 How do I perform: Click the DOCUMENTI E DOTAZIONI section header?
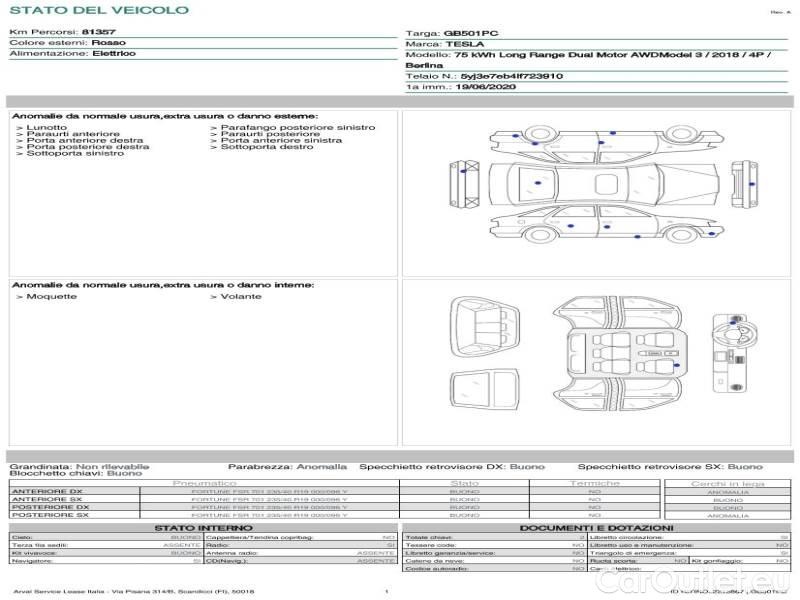(596, 527)
